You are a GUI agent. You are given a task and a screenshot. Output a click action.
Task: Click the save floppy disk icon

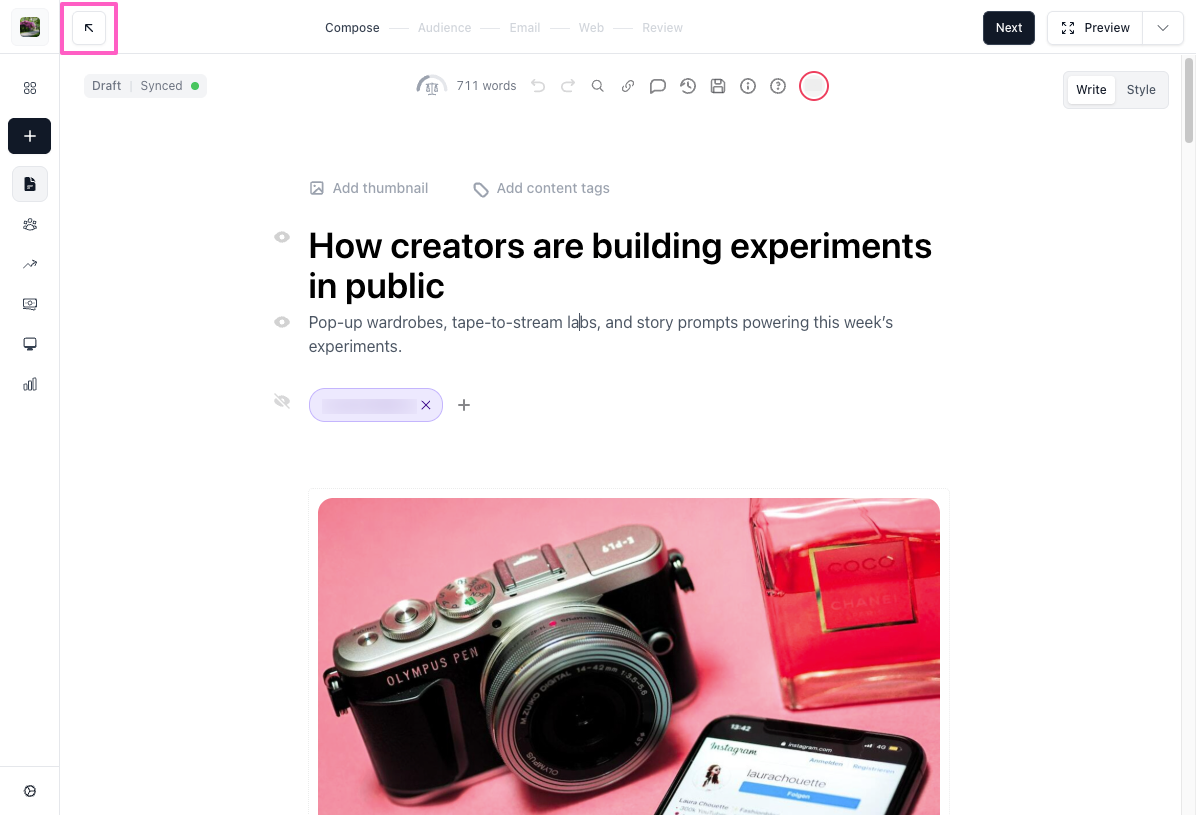click(x=718, y=86)
